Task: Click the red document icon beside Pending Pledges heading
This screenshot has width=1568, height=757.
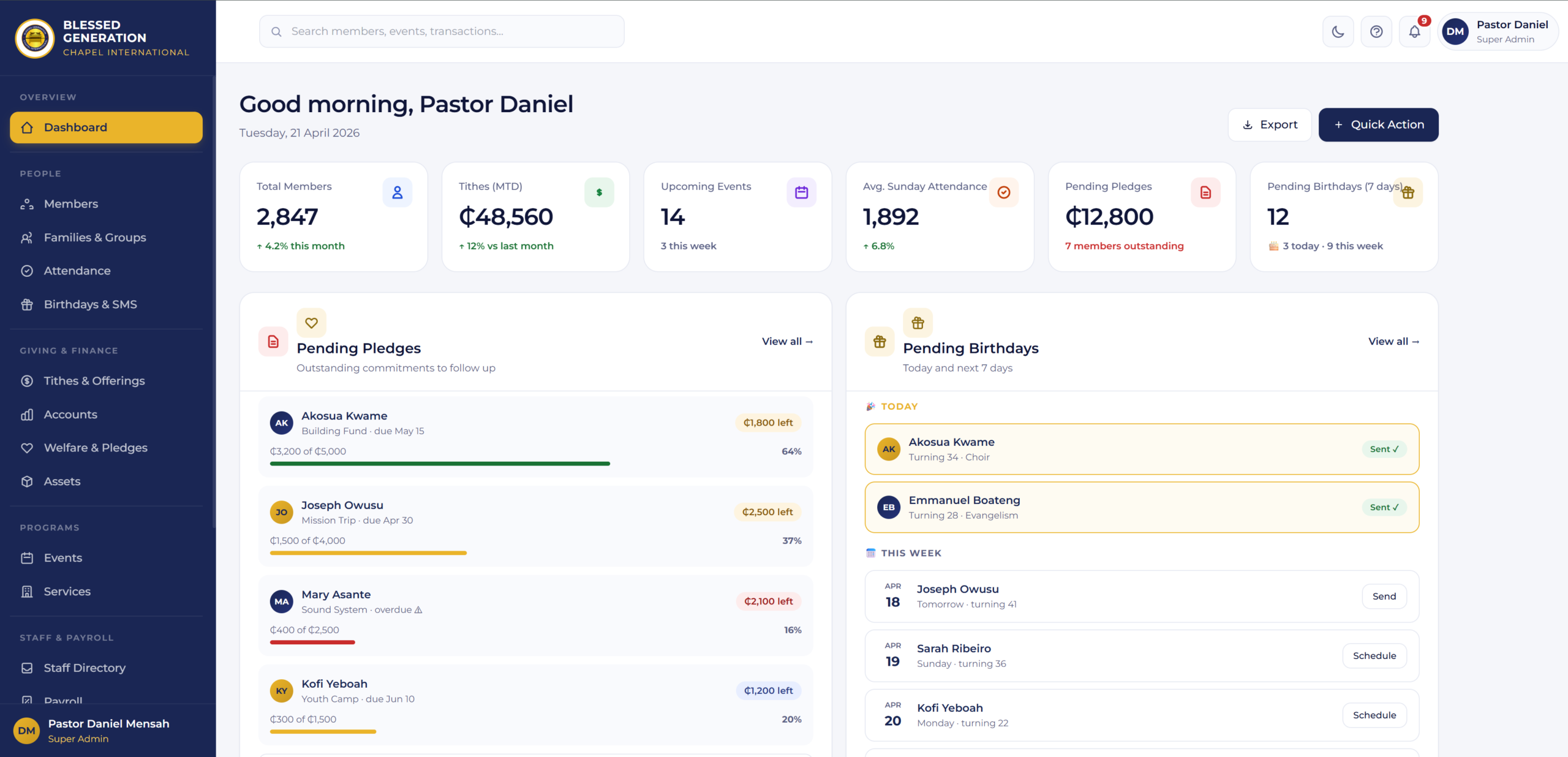Action: click(273, 342)
